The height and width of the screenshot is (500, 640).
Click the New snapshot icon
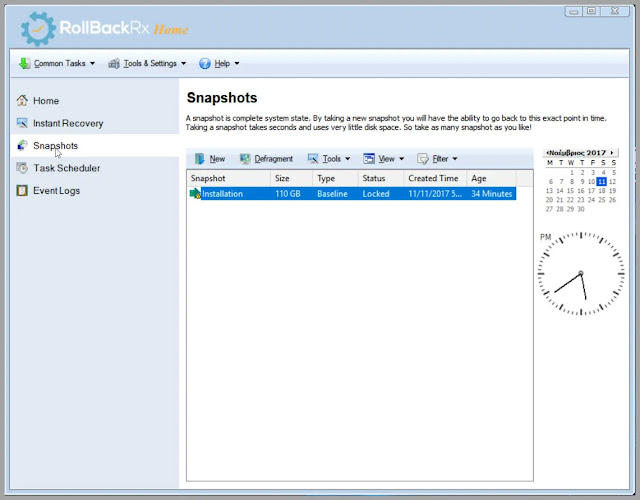(x=200, y=159)
